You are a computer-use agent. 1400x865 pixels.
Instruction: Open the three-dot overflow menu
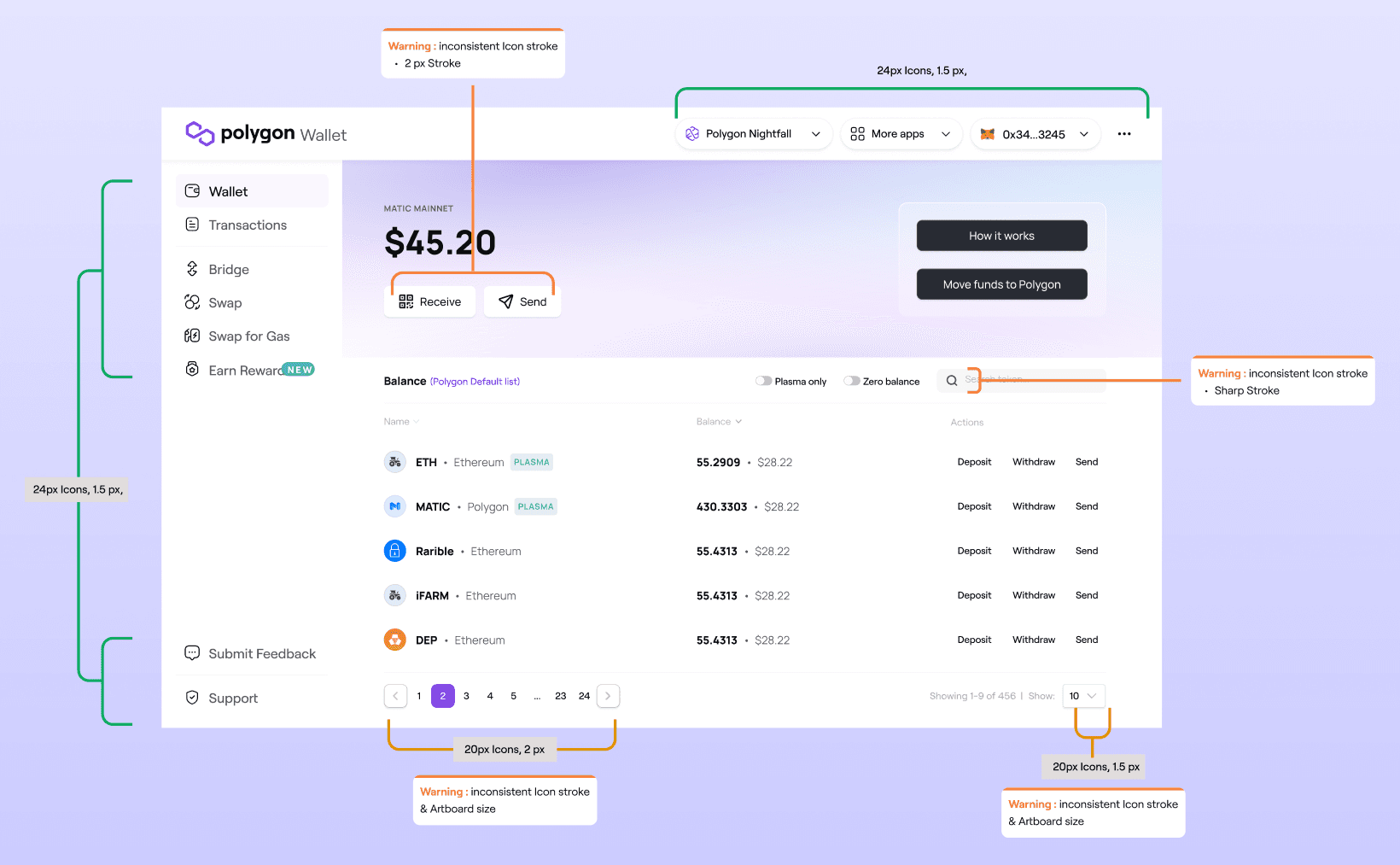(1124, 134)
